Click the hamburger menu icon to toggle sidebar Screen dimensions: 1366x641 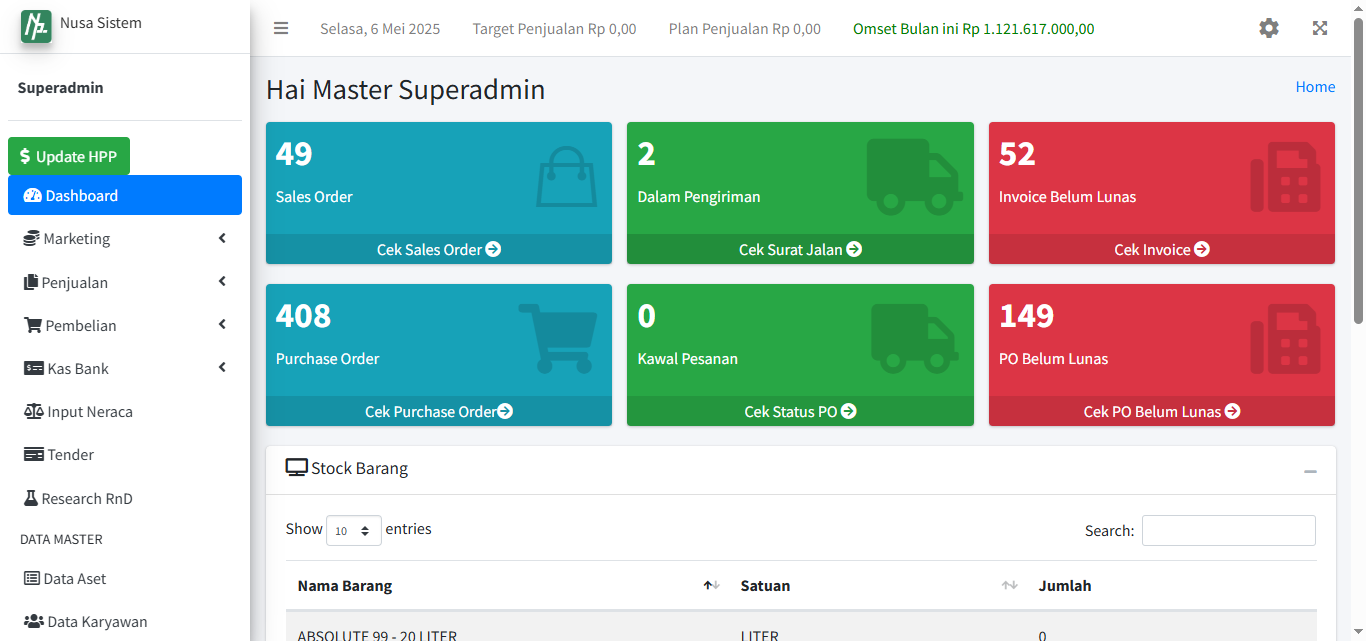[x=281, y=29]
